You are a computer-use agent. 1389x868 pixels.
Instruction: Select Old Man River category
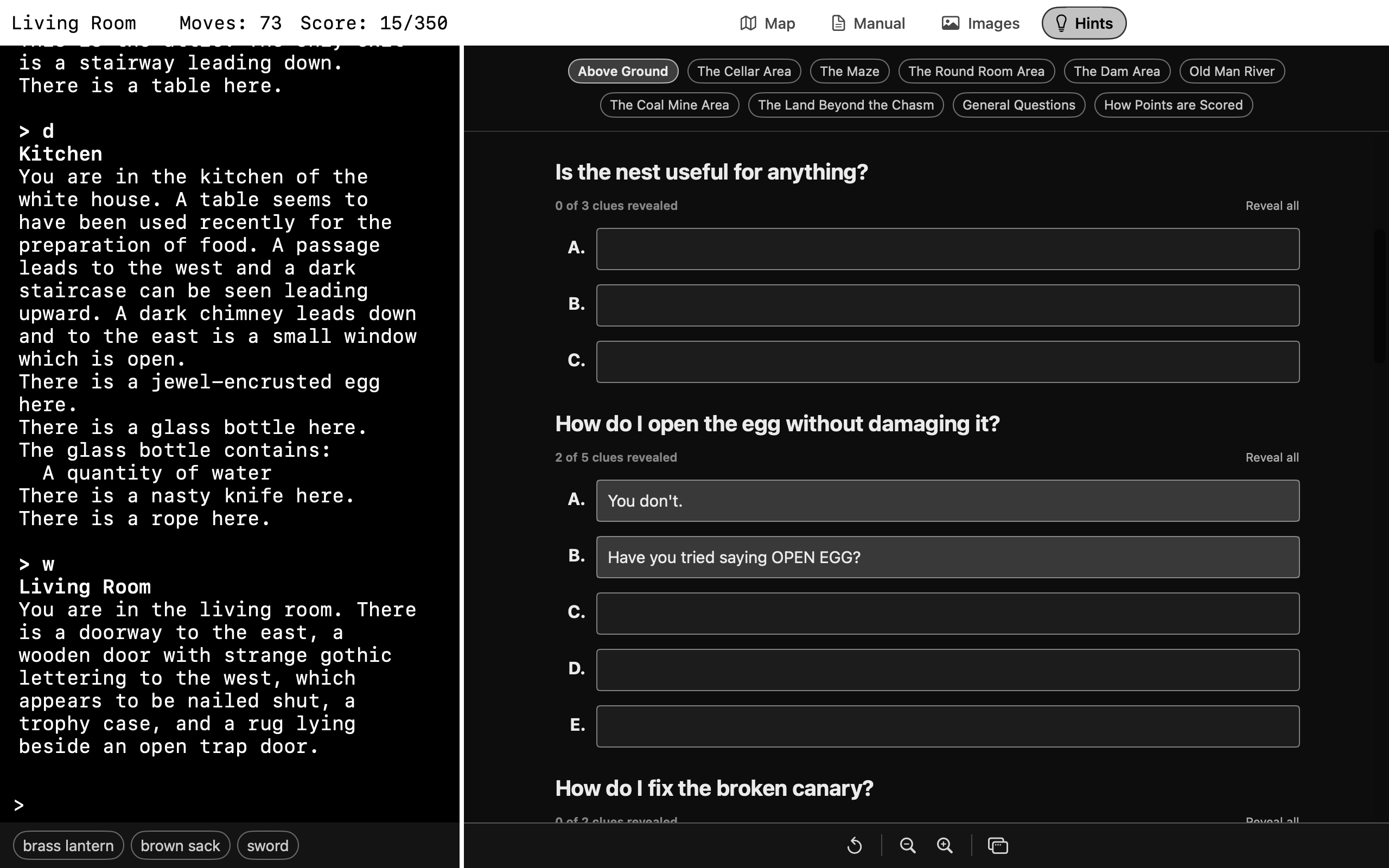1232,71
